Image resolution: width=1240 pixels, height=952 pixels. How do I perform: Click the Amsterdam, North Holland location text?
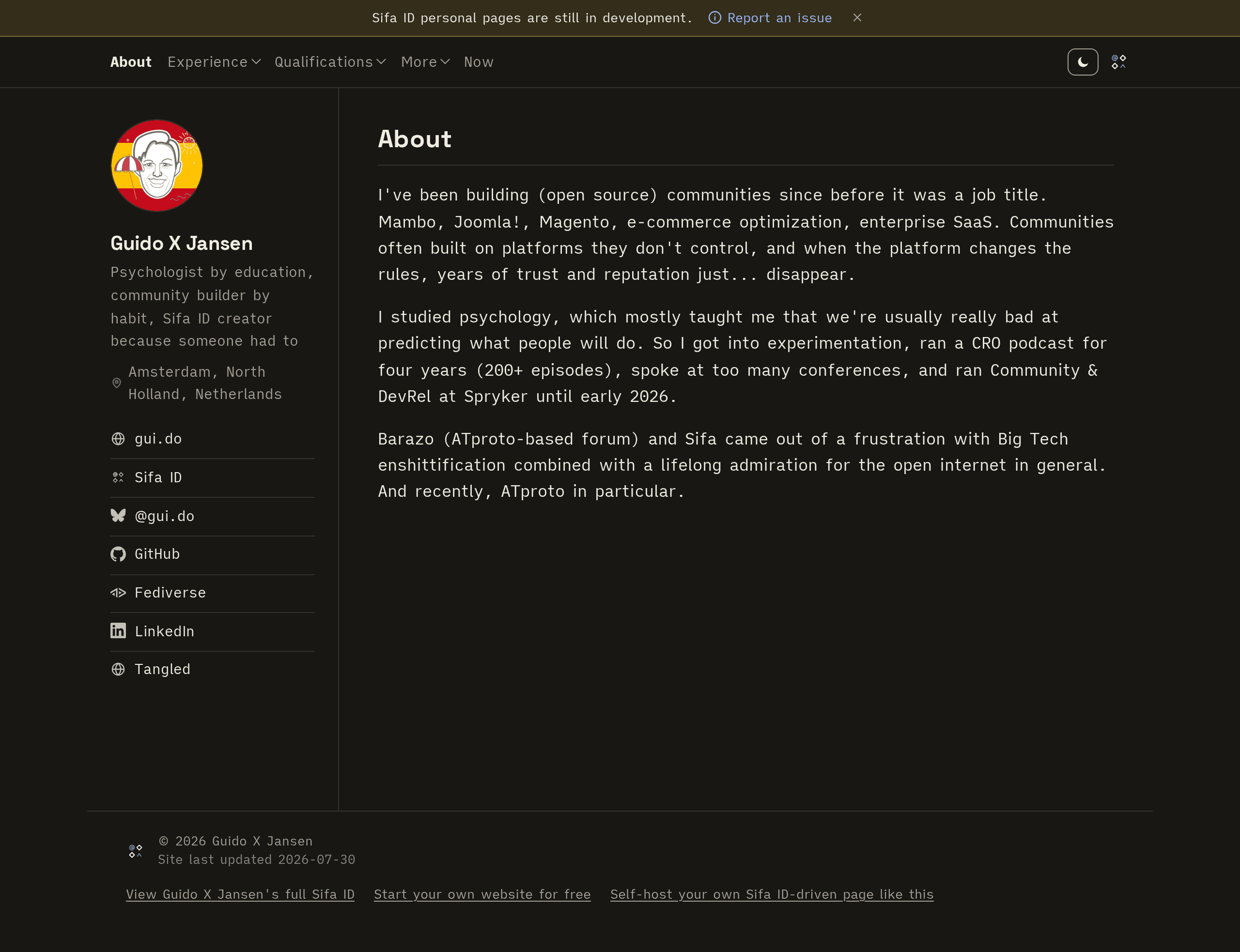(x=205, y=383)
